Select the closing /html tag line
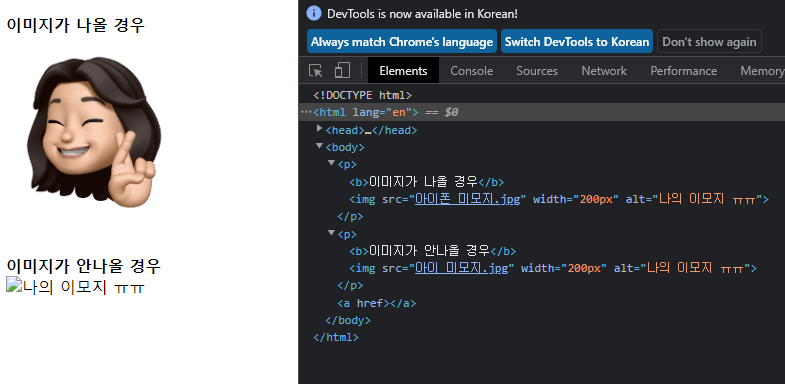This screenshot has height=384, width=785. (x=336, y=337)
